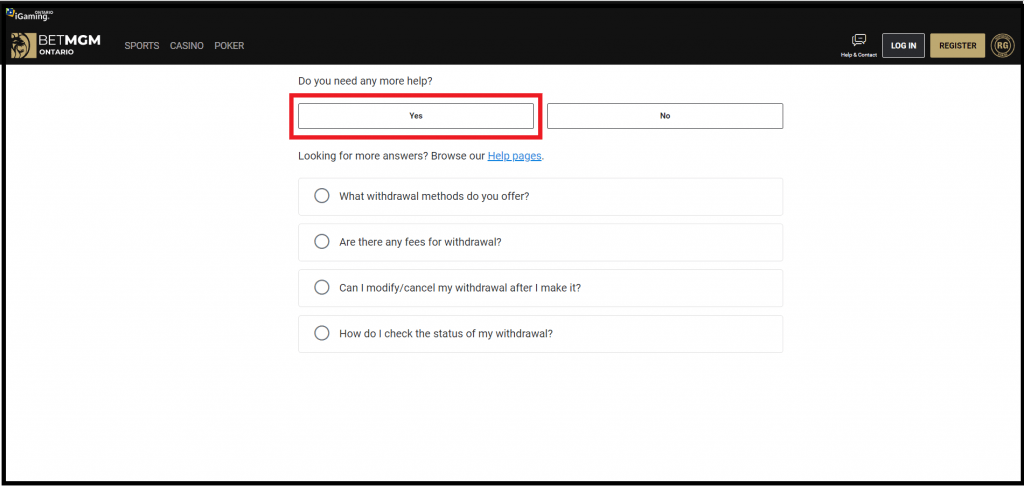Image resolution: width=1024 pixels, height=486 pixels.
Task: Answer No to needing more help
Action: [665, 116]
